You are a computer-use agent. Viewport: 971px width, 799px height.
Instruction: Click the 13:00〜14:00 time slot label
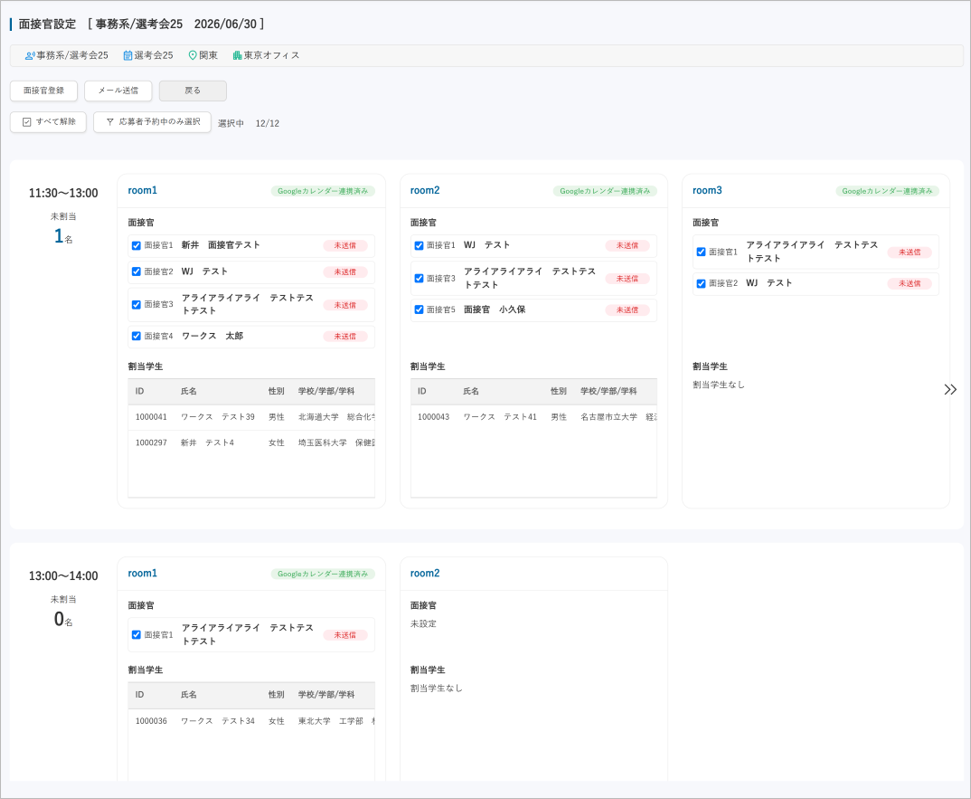63,576
